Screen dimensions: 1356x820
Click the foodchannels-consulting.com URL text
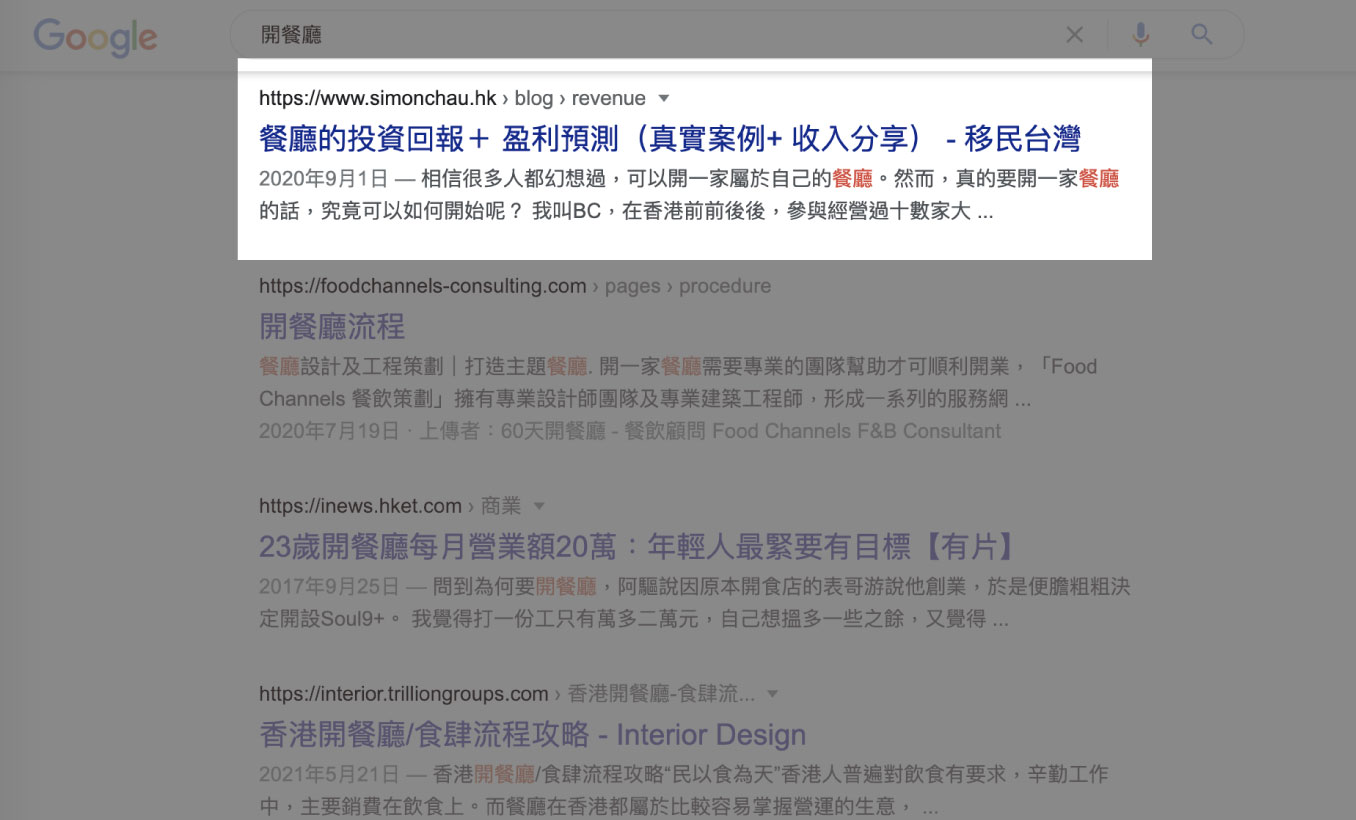422,286
